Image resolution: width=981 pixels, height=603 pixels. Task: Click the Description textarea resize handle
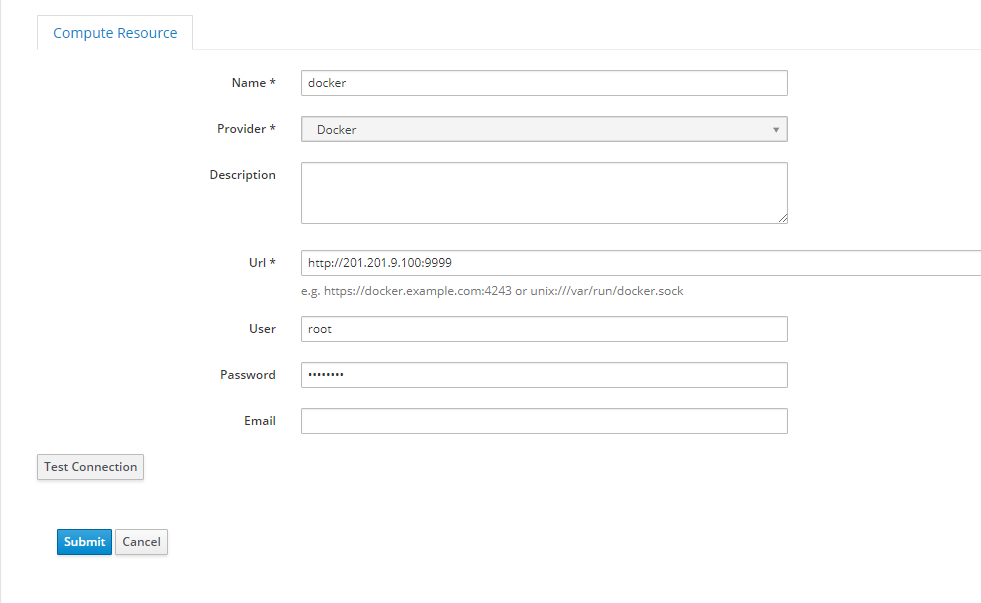coord(783,218)
